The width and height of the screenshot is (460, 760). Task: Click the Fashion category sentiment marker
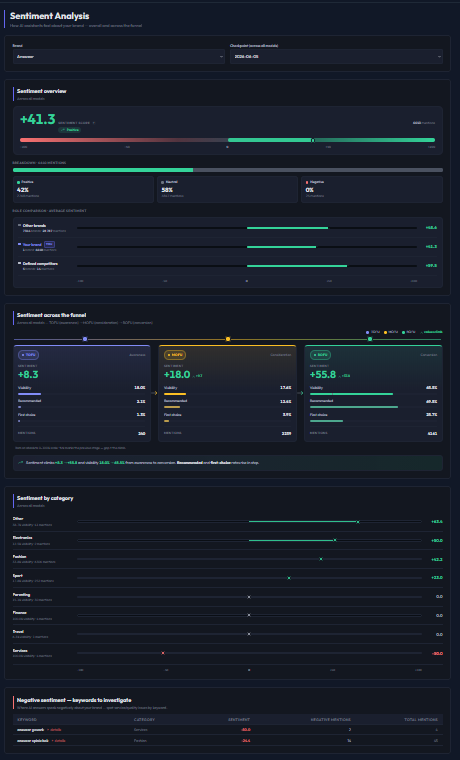click(321, 559)
